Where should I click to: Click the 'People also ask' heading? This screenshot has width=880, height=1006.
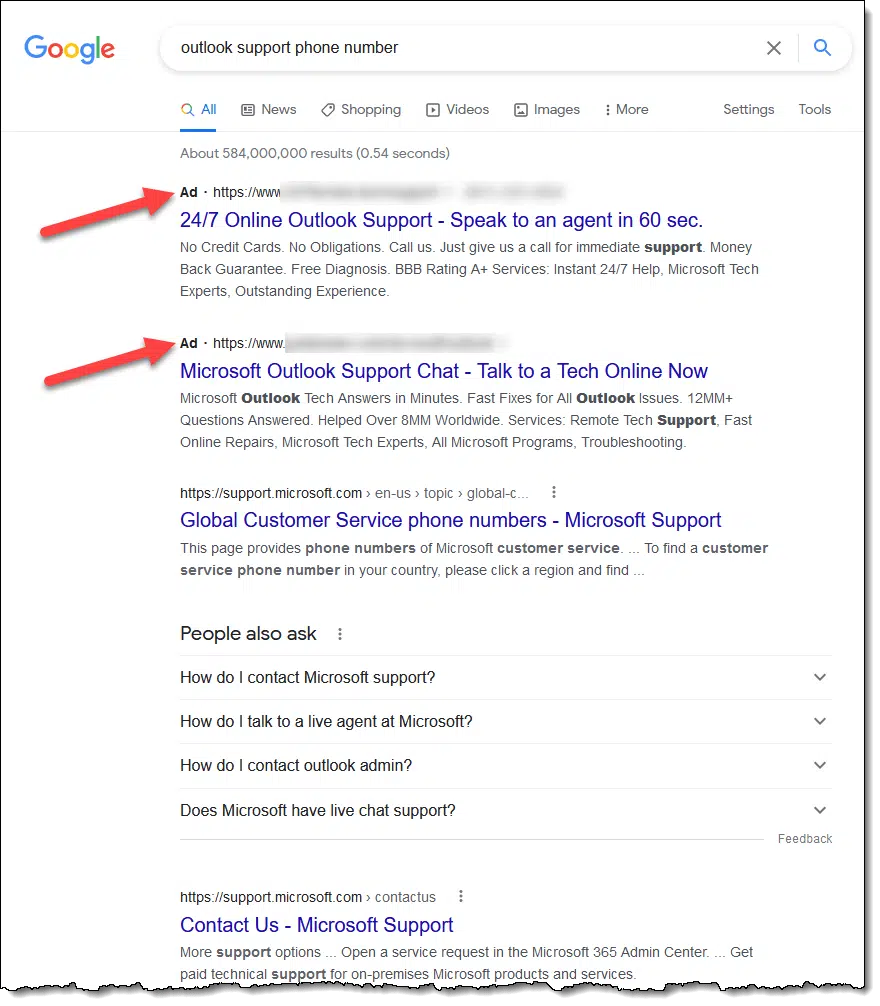248,634
